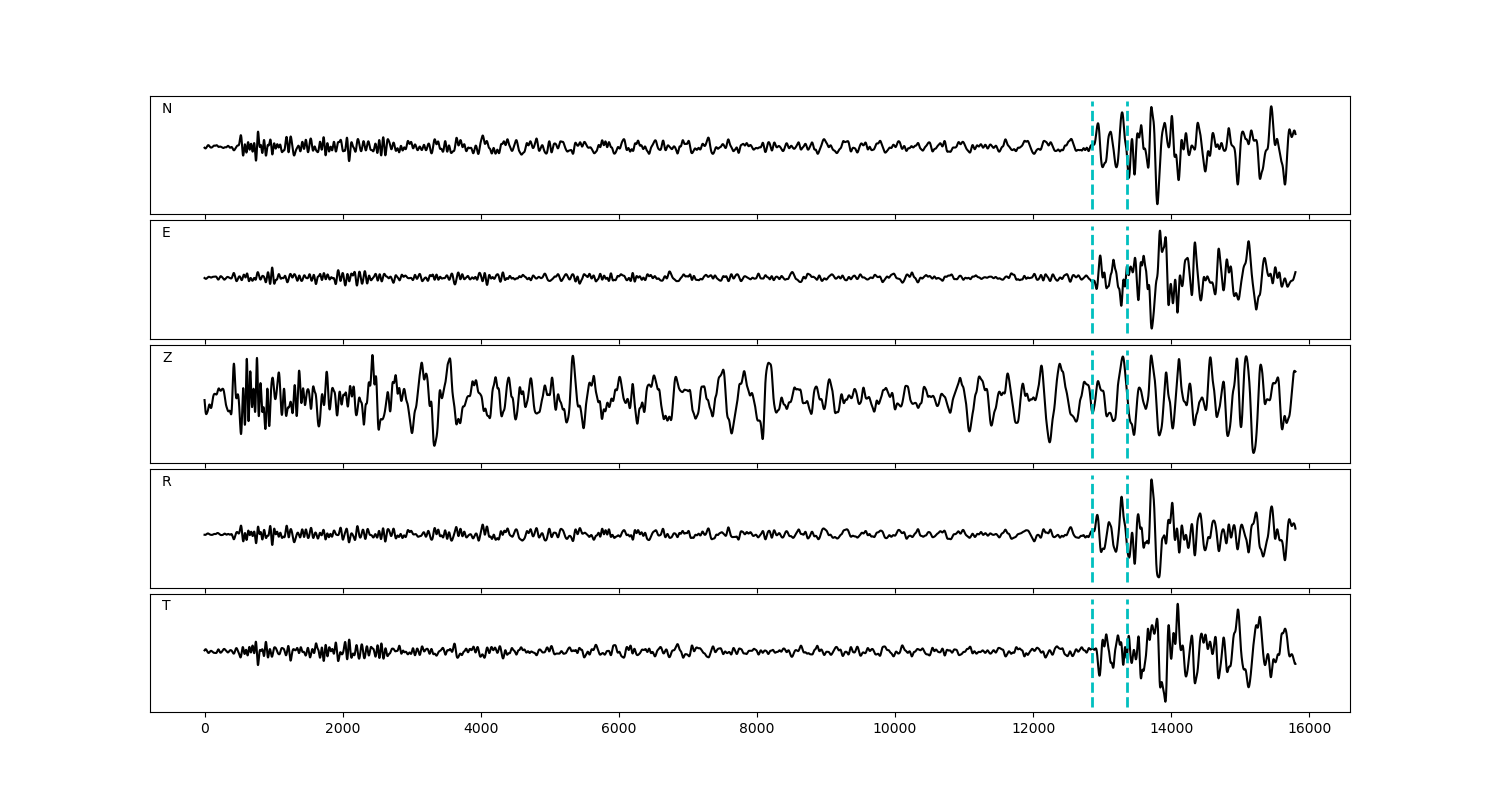Select the 10000 x-axis tick label

pos(895,730)
